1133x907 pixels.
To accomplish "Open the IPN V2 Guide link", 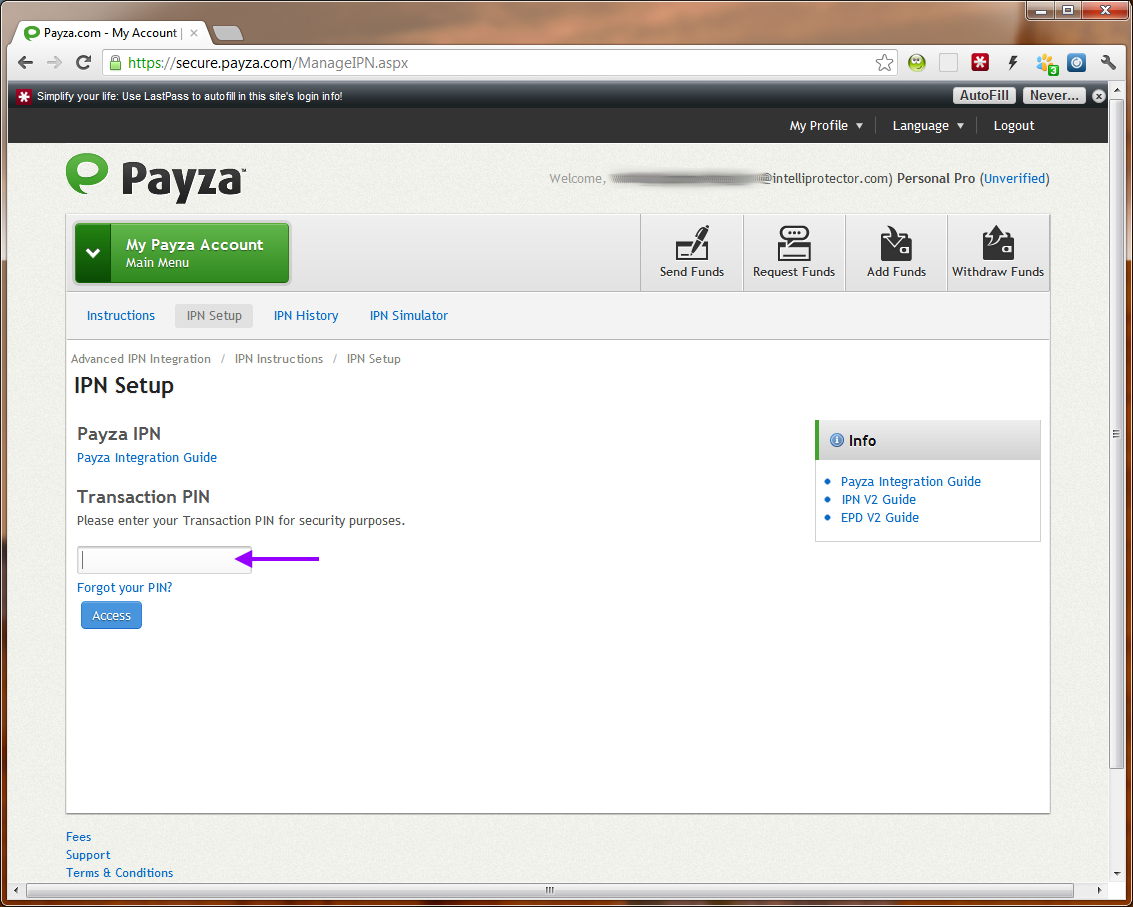I will 878,500.
